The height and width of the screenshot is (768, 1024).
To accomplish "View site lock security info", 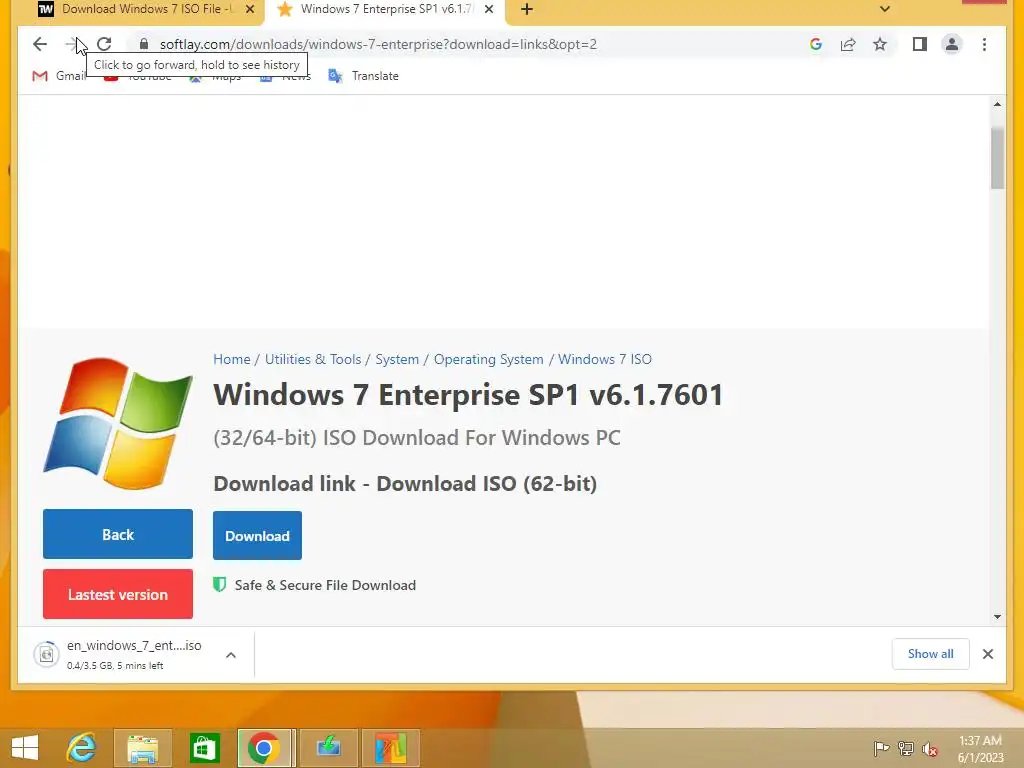I will click(144, 44).
